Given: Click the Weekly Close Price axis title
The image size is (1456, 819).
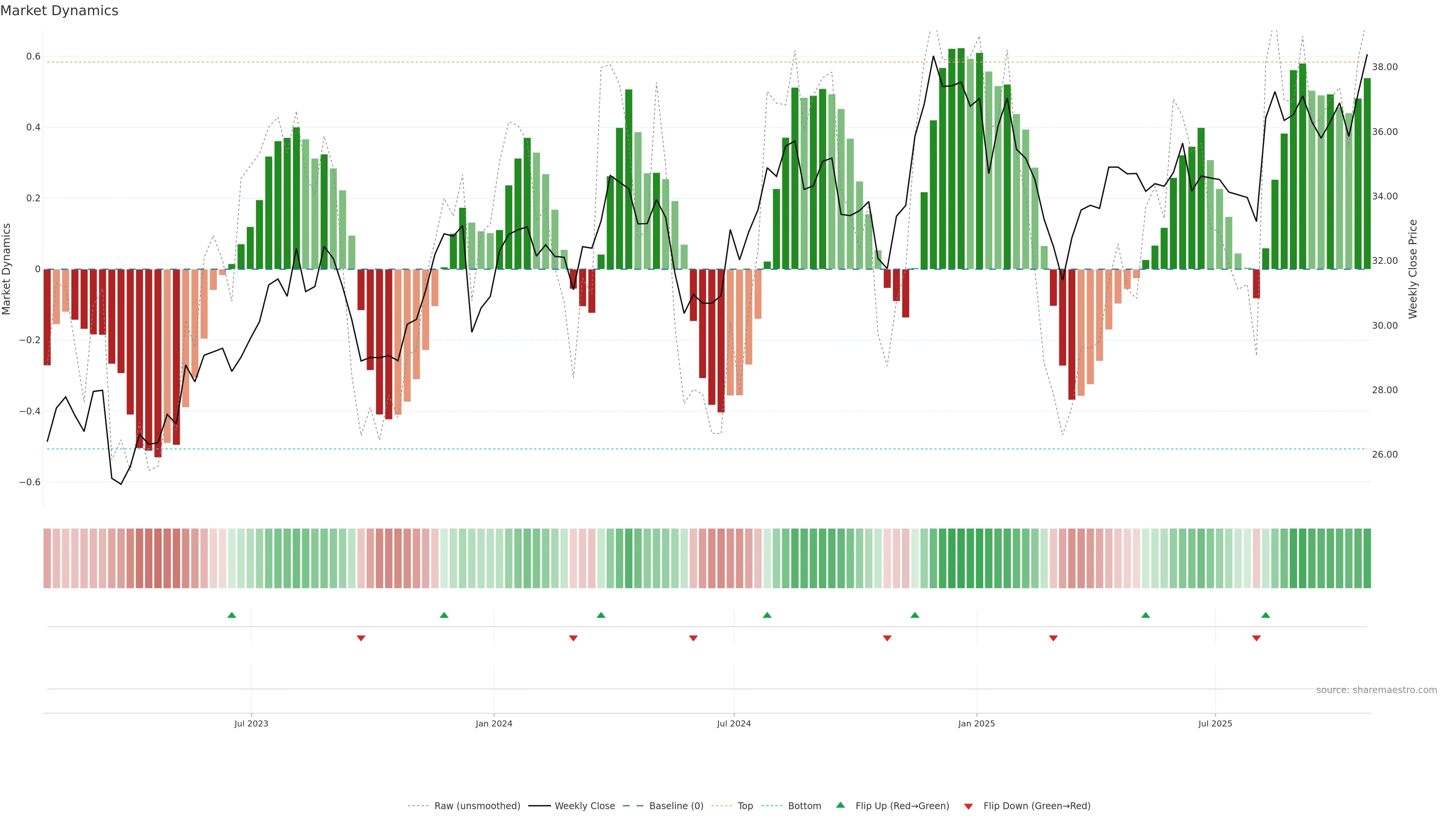Looking at the screenshot, I should tap(1412, 269).
